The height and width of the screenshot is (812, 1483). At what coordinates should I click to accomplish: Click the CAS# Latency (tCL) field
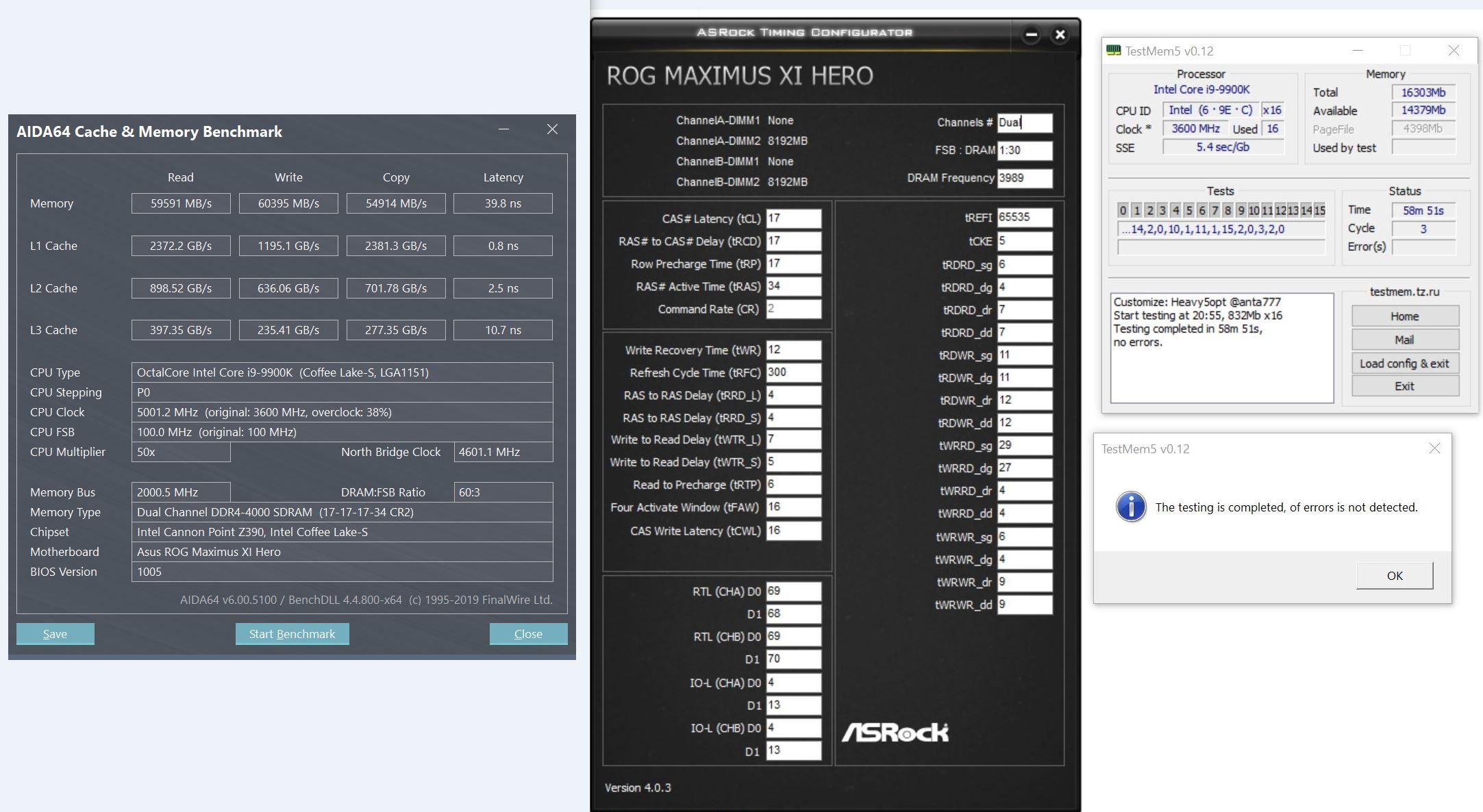tap(793, 218)
